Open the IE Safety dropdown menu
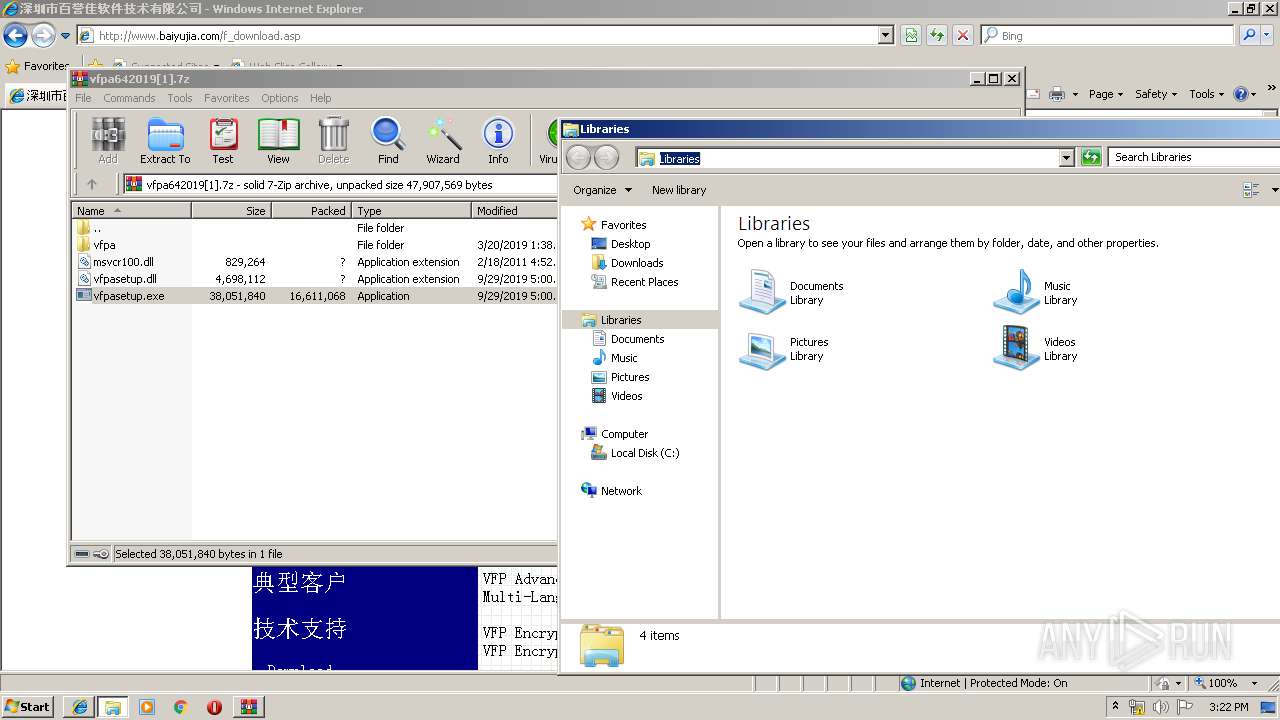Viewport: 1280px width, 720px height. point(1157,94)
